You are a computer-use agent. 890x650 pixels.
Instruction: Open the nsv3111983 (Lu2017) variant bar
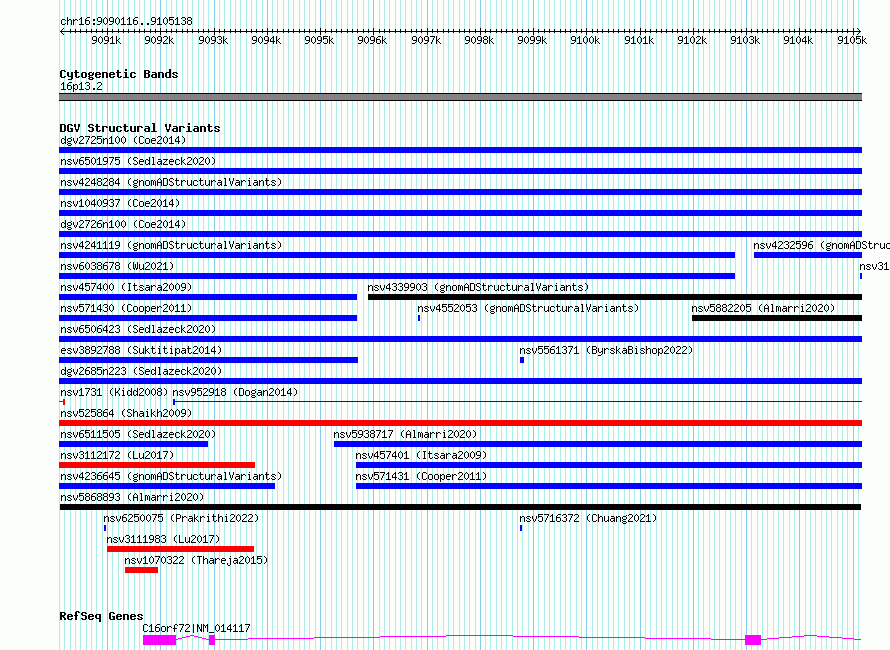point(180,549)
